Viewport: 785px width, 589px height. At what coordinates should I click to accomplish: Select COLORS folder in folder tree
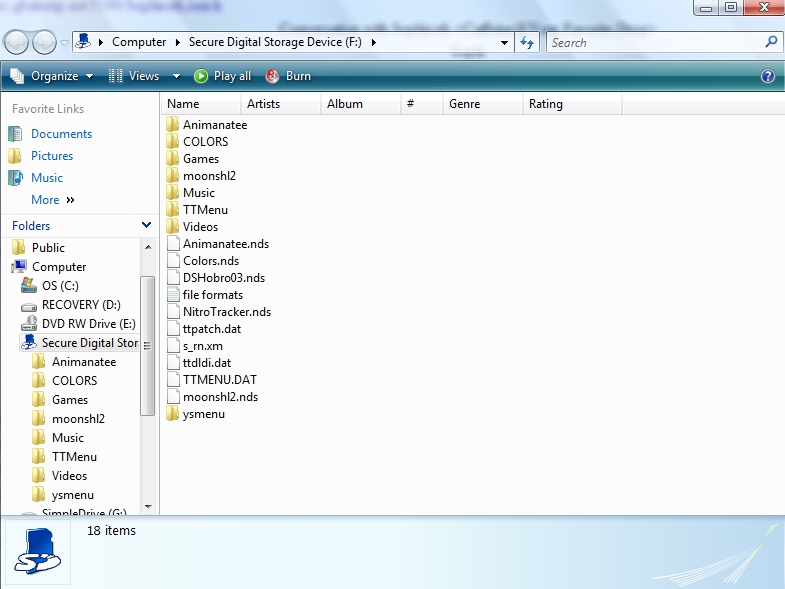click(x=75, y=381)
